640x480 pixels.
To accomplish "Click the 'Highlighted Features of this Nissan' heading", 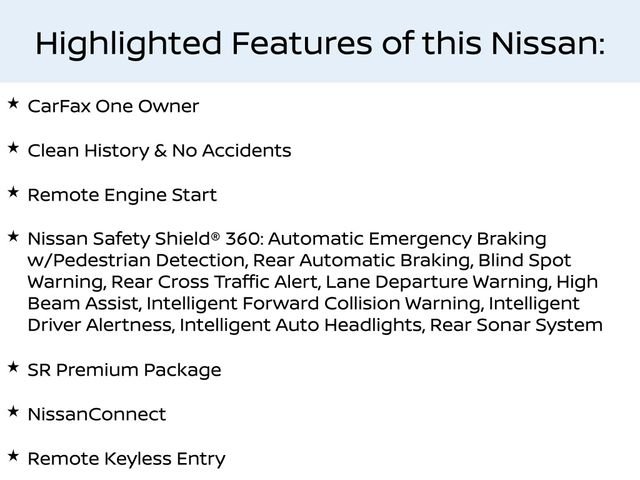I will [320, 43].
